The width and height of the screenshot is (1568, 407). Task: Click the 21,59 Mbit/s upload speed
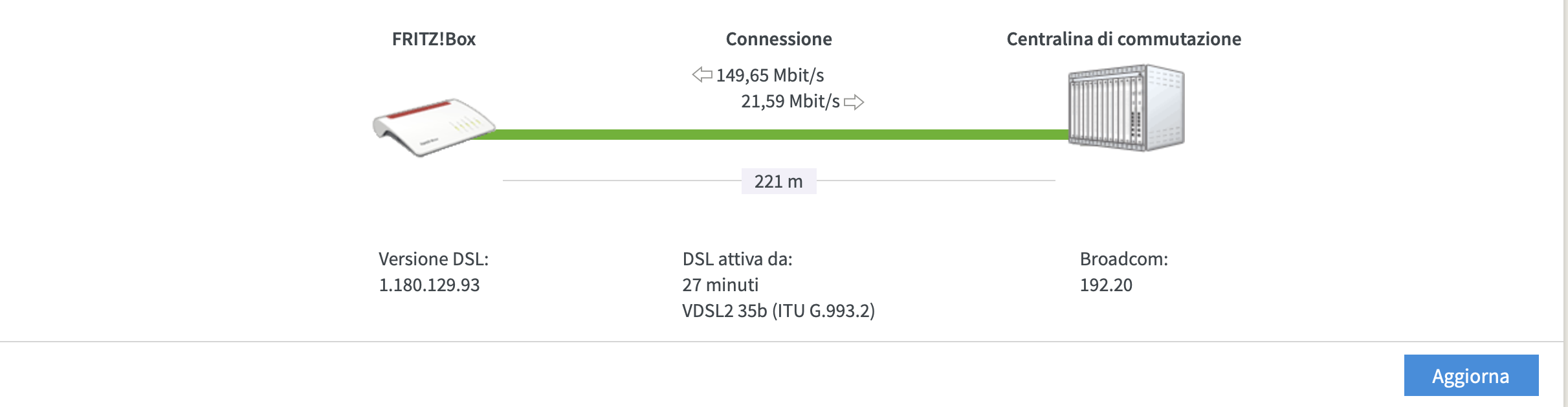[x=790, y=102]
